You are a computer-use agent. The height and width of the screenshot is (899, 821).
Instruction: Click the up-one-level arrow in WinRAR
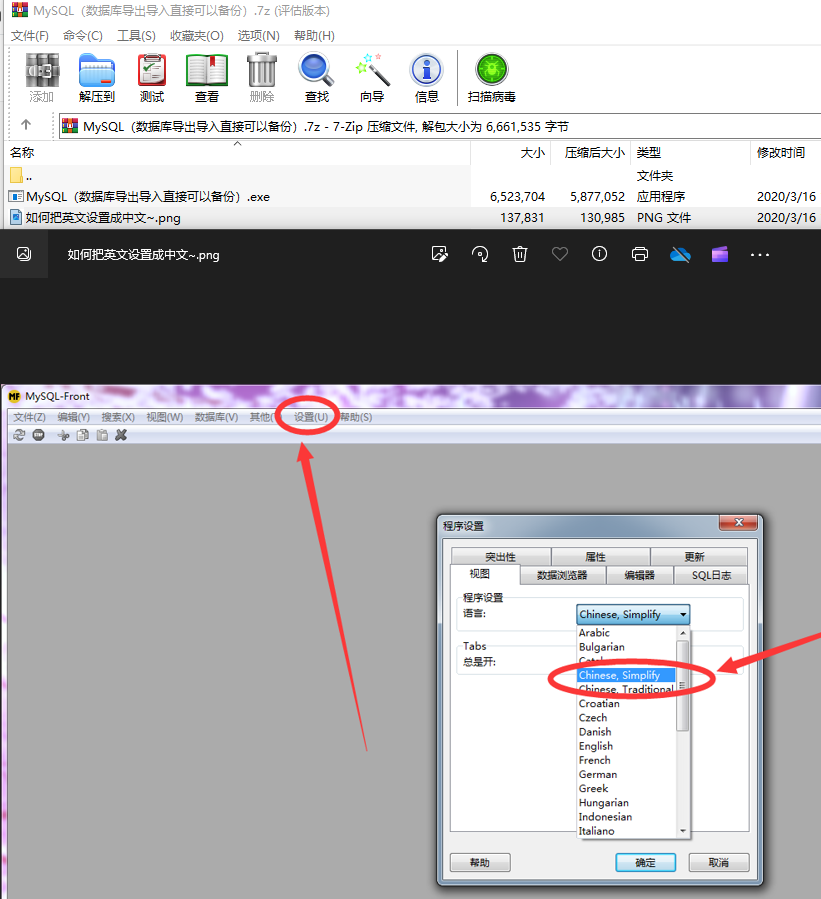point(26,124)
